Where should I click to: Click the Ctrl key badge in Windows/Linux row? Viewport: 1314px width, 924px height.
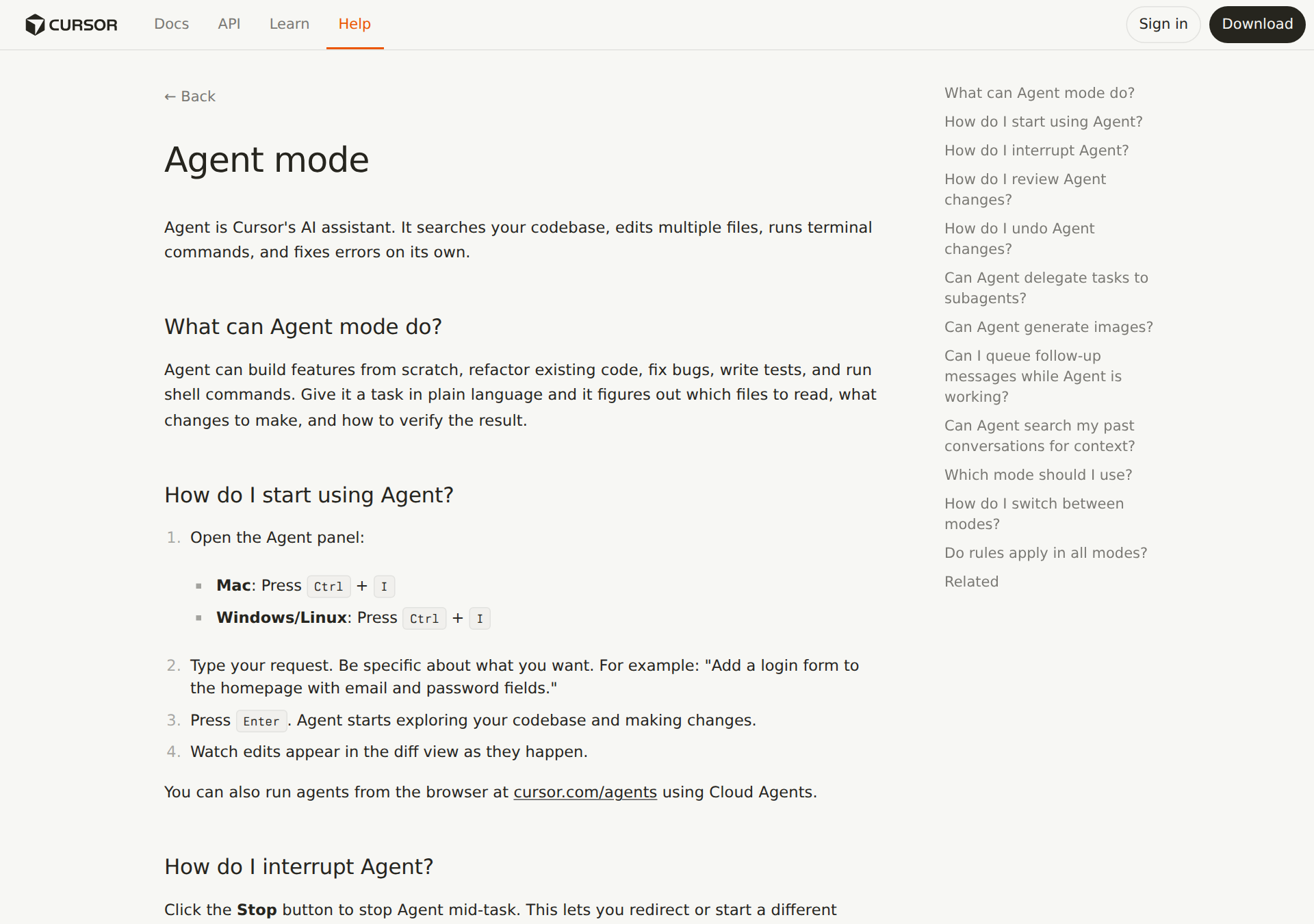424,619
